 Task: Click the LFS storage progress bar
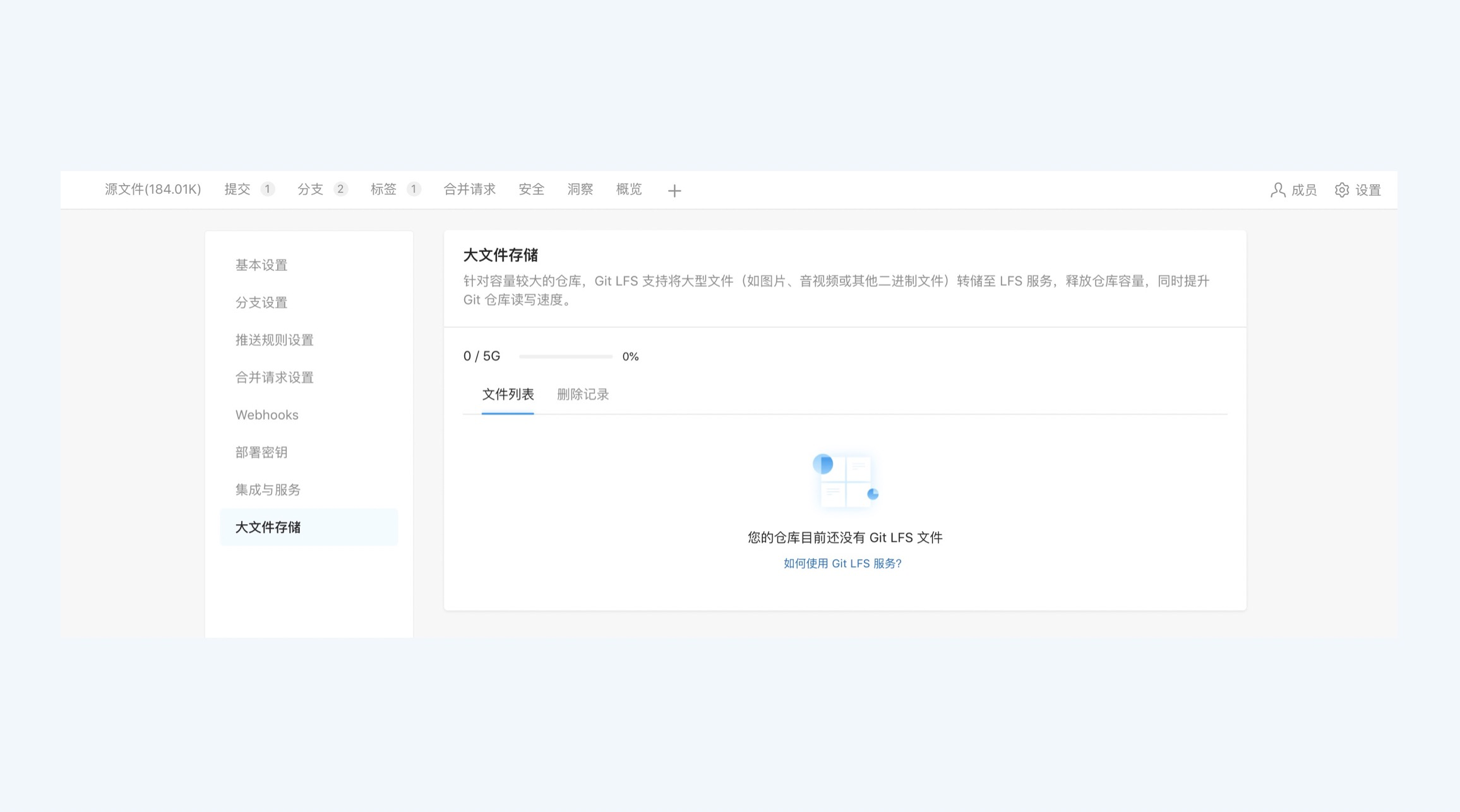(566, 355)
